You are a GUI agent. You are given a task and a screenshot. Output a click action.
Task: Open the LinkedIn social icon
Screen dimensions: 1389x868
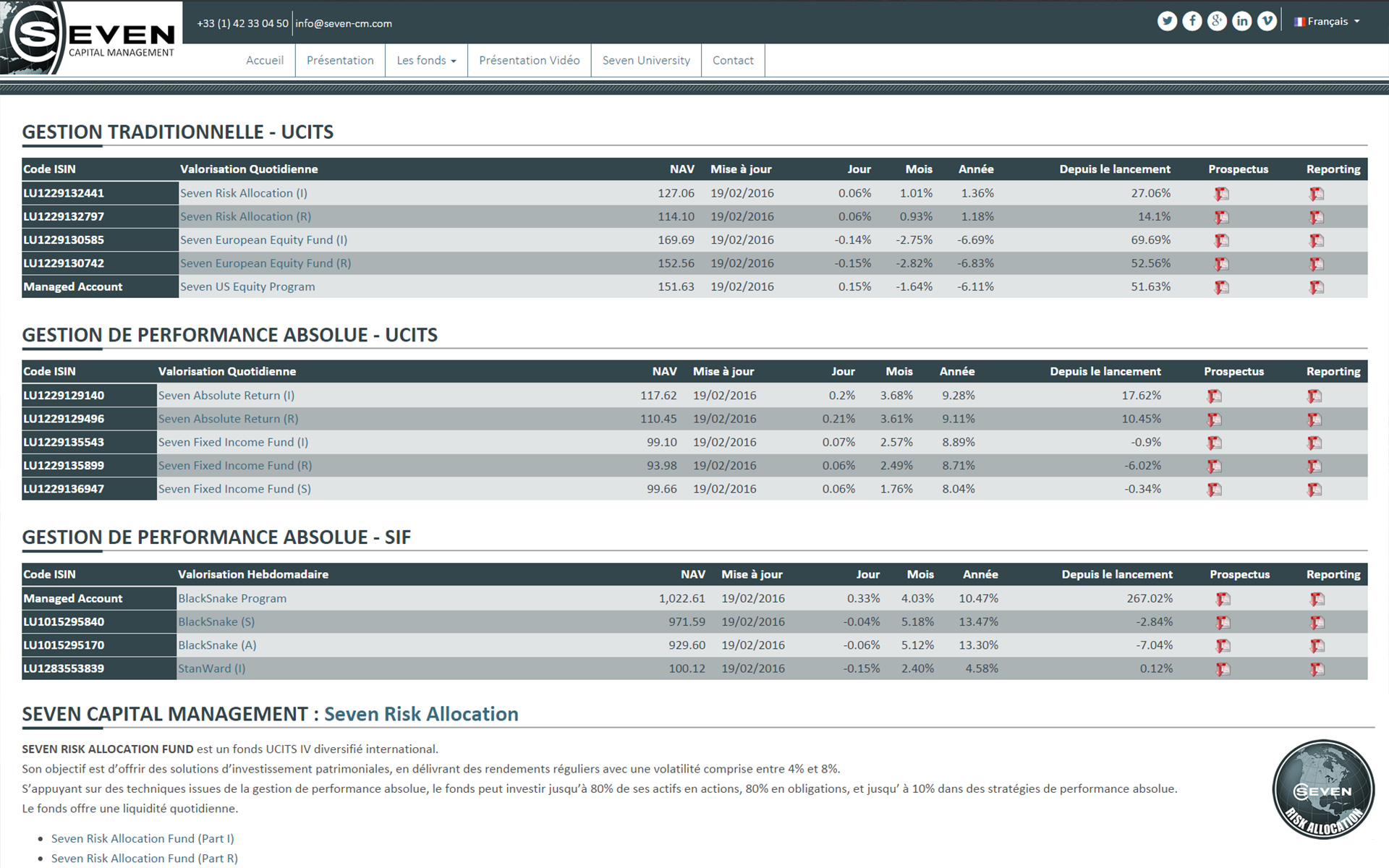pos(1242,21)
